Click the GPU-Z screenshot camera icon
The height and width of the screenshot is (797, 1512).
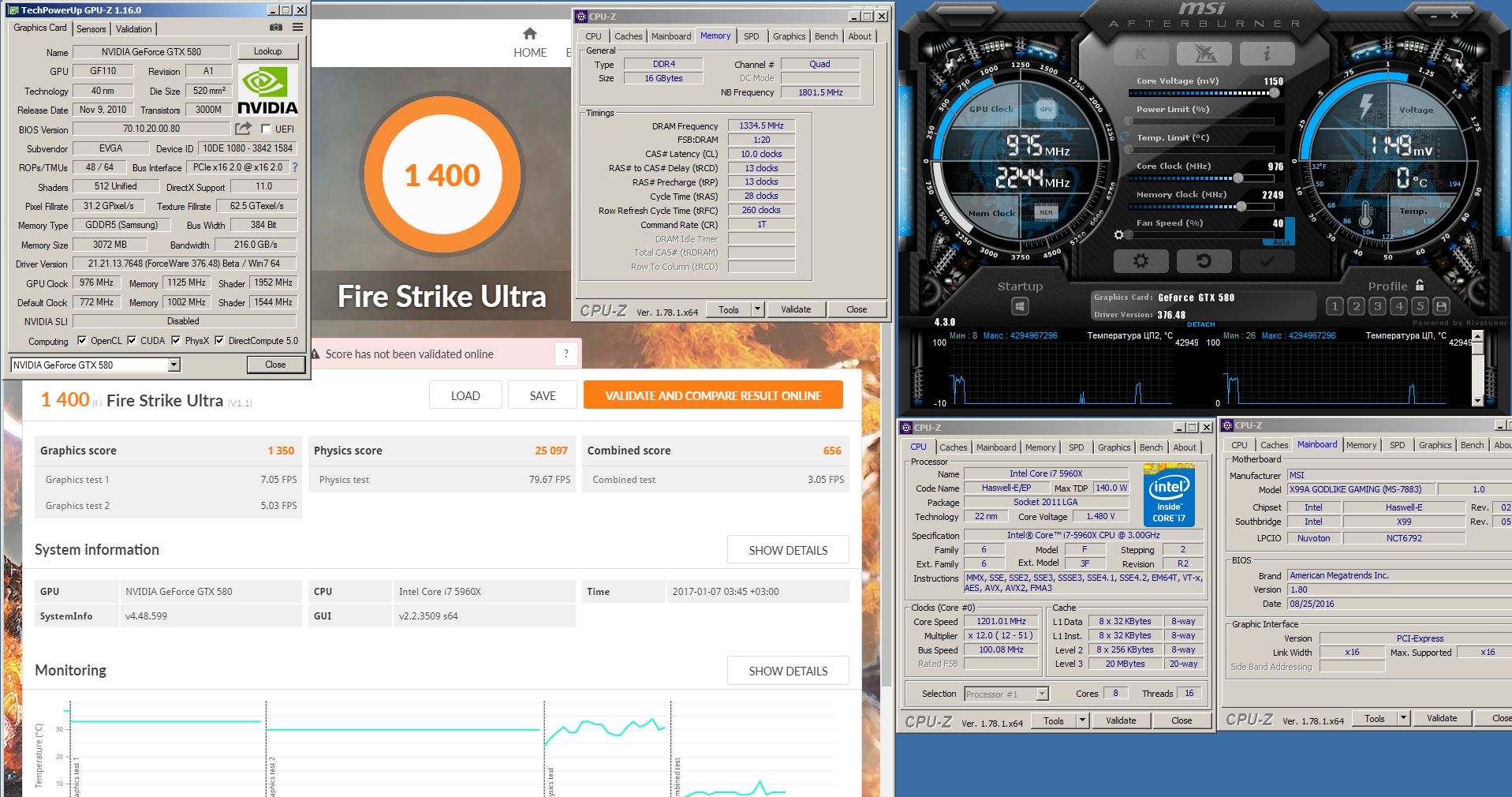[276, 28]
